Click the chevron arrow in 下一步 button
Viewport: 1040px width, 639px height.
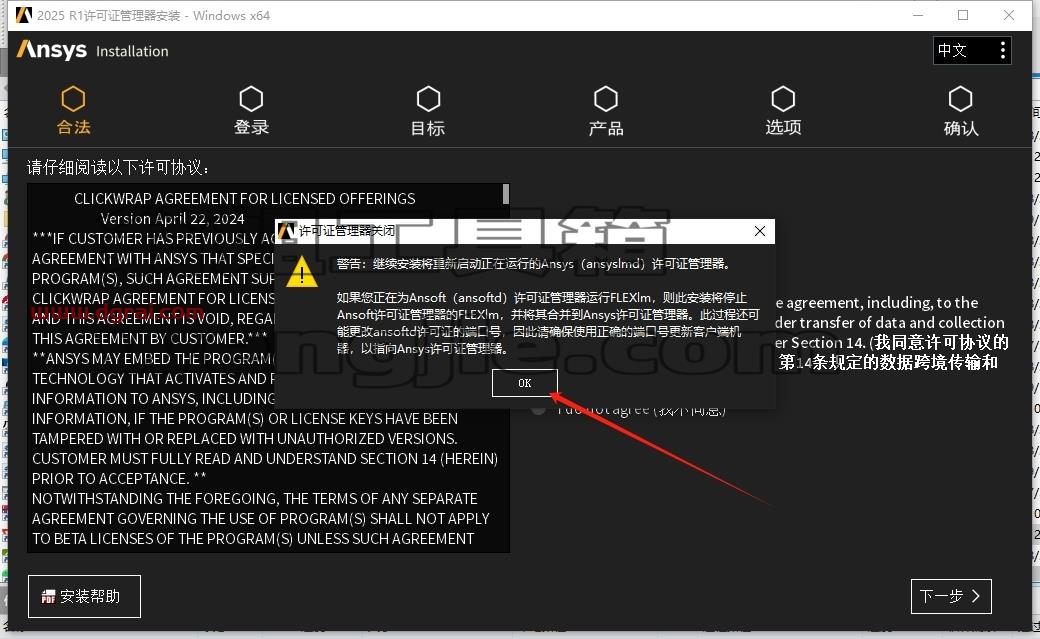pyautogui.click(x=976, y=596)
